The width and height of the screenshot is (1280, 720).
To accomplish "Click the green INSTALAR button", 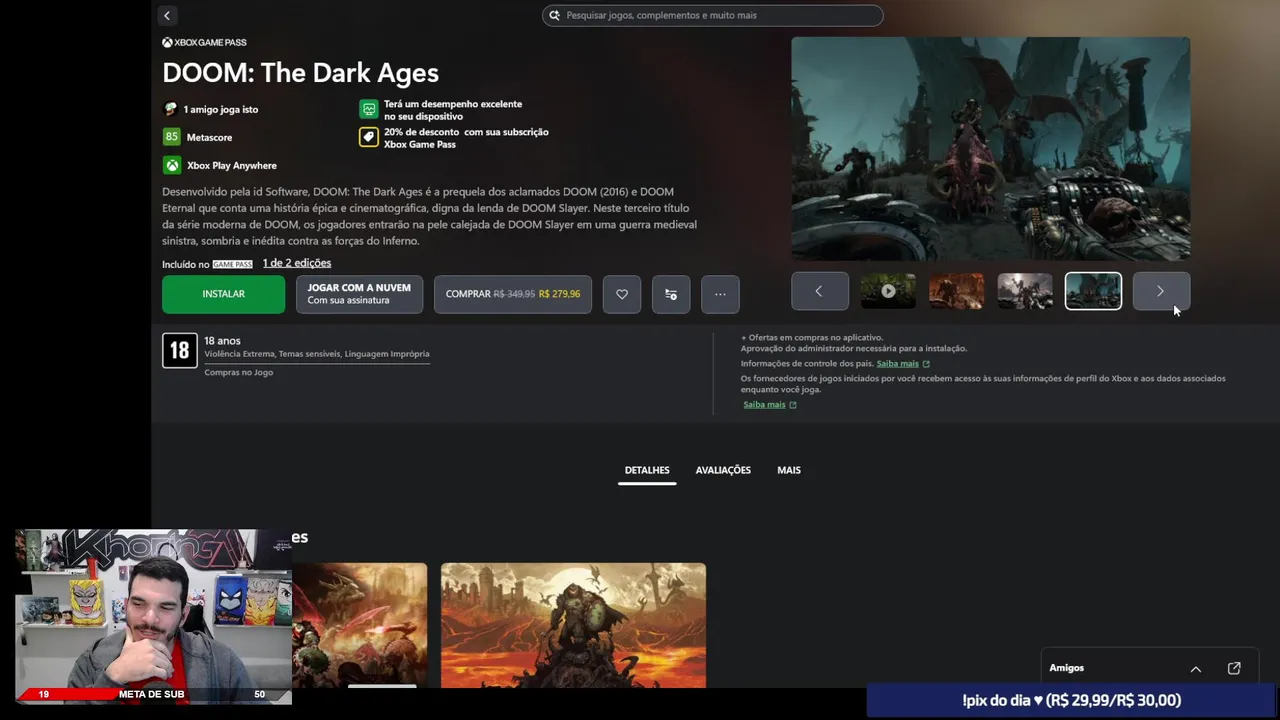I will 224,294.
